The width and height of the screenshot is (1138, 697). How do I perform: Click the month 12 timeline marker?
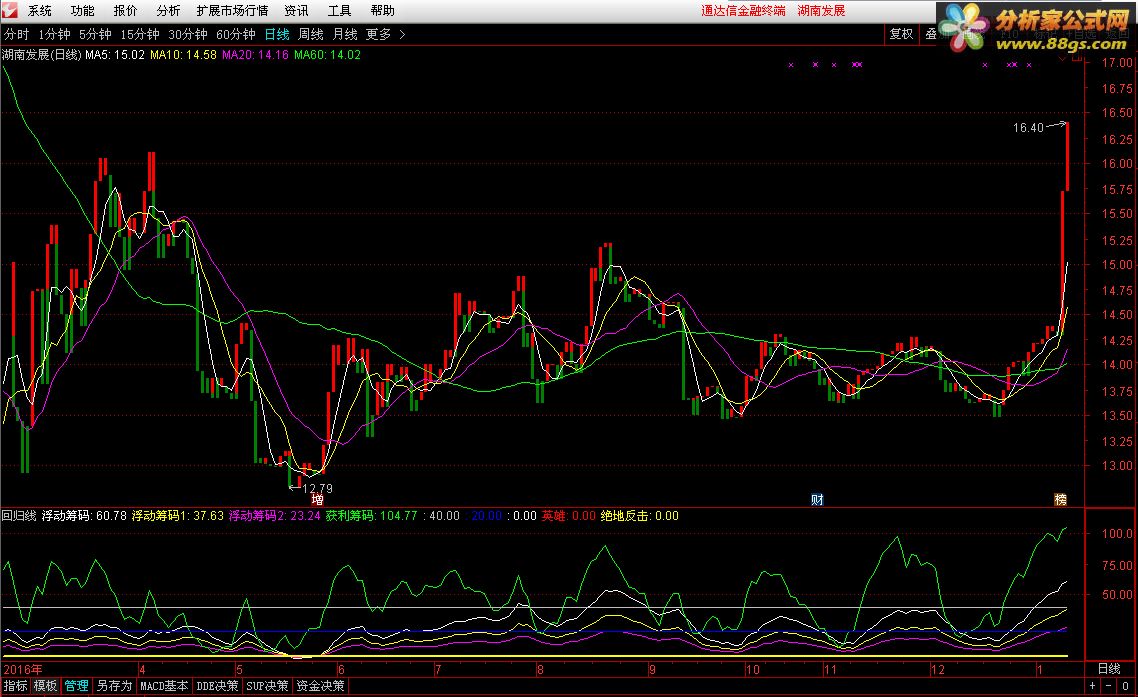click(938, 669)
